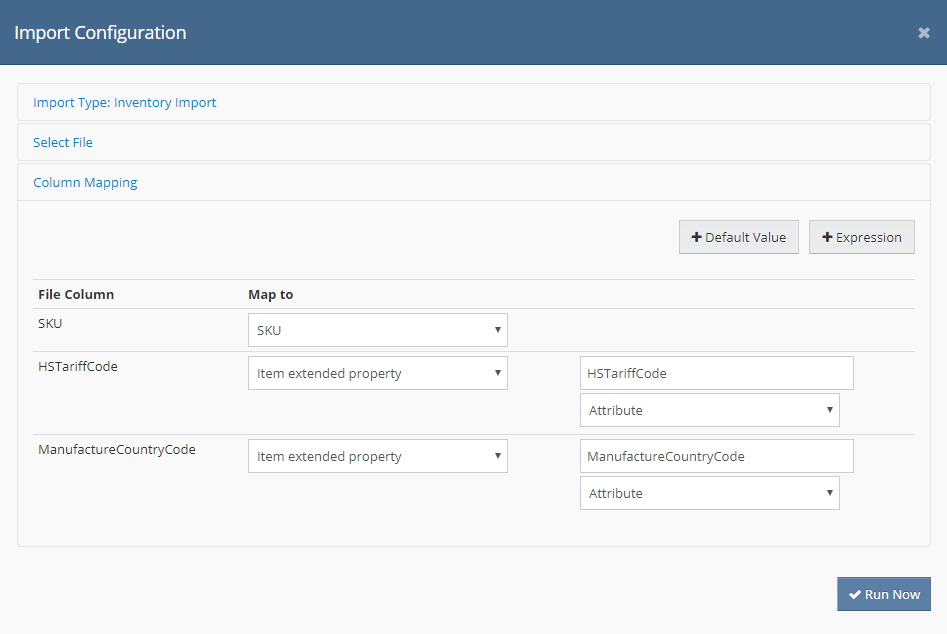Close the Import Configuration dialog
This screenshot has height=634, width=947.
click(x=923, y=33)
